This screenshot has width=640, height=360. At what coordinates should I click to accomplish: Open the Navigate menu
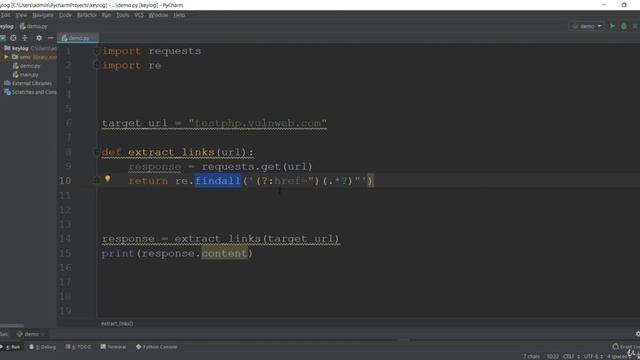pos(42,15)
